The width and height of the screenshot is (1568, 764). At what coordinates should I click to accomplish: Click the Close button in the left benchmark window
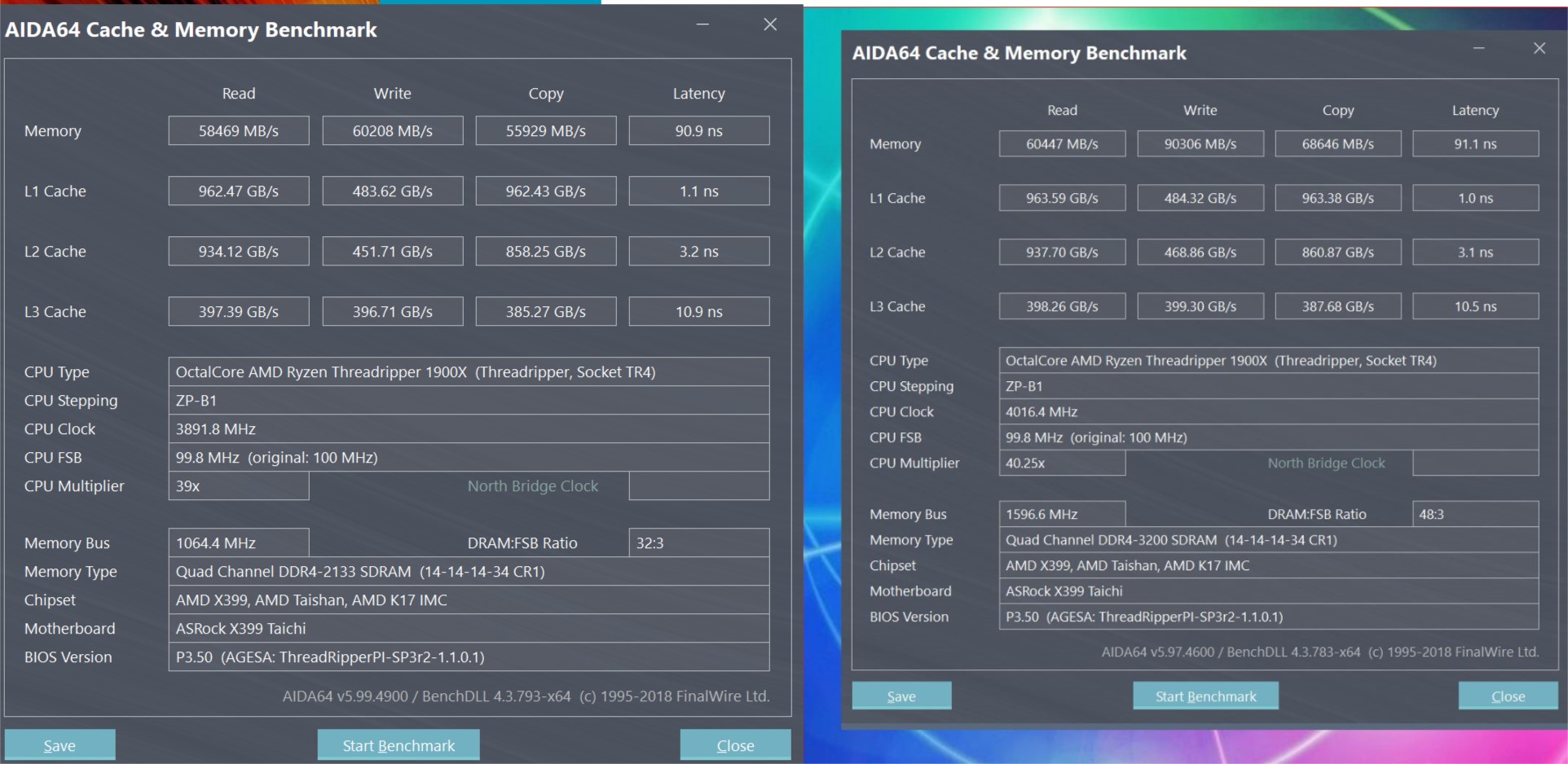[x=735, y=745]
